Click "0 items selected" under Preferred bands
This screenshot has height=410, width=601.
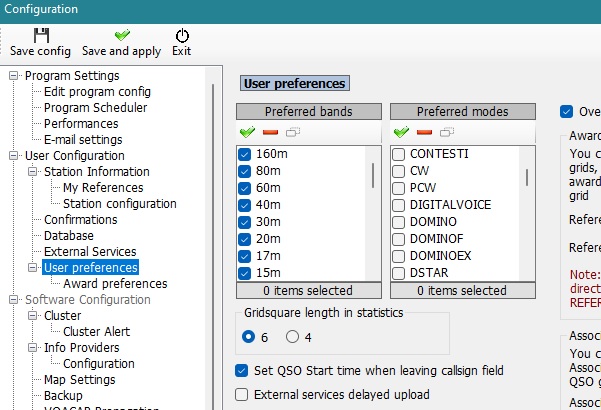click(309, 290)
